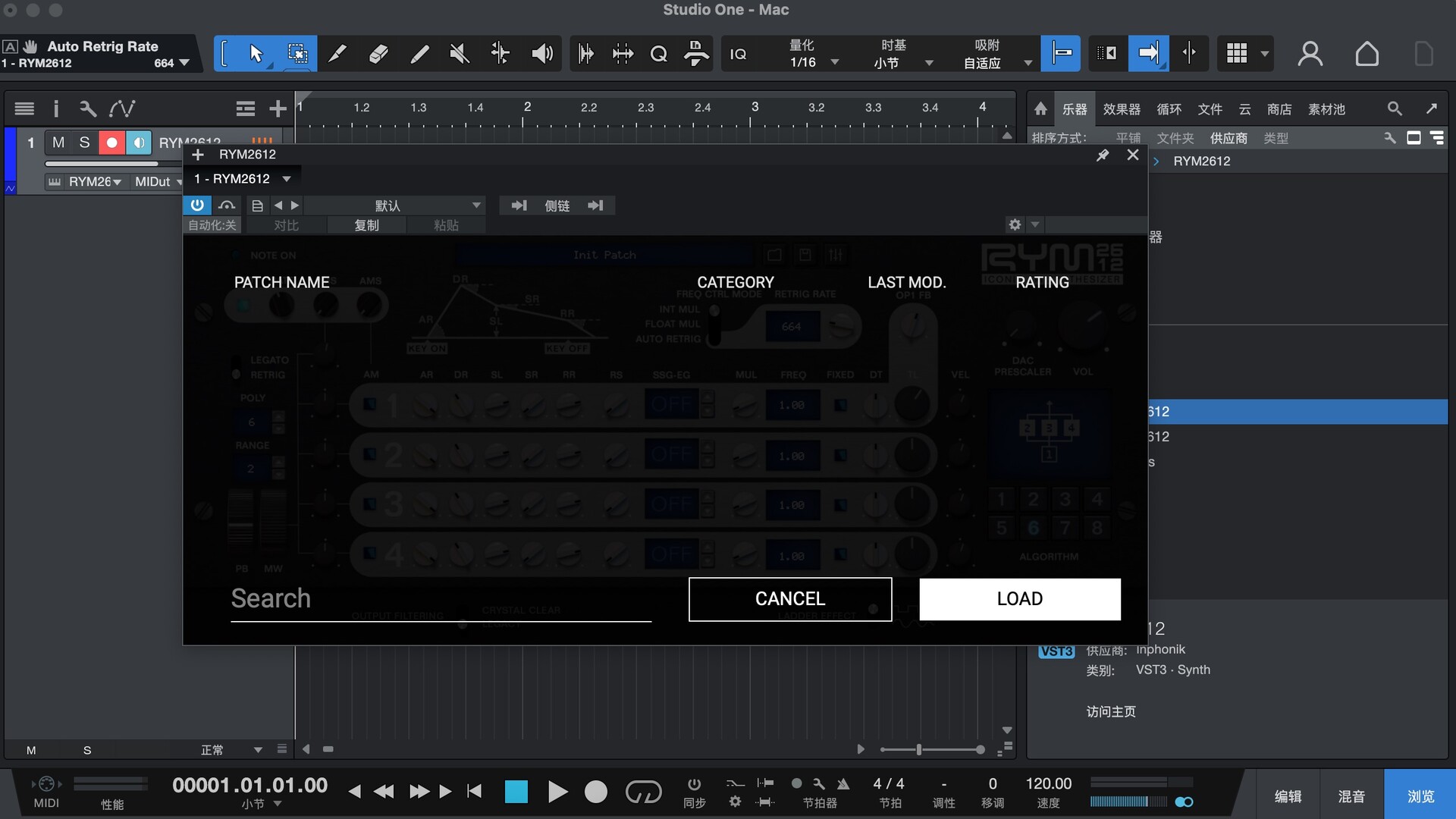The image size is (1456, 819).
Task: Click the patch Search field
Action: (x=440, y=599)
